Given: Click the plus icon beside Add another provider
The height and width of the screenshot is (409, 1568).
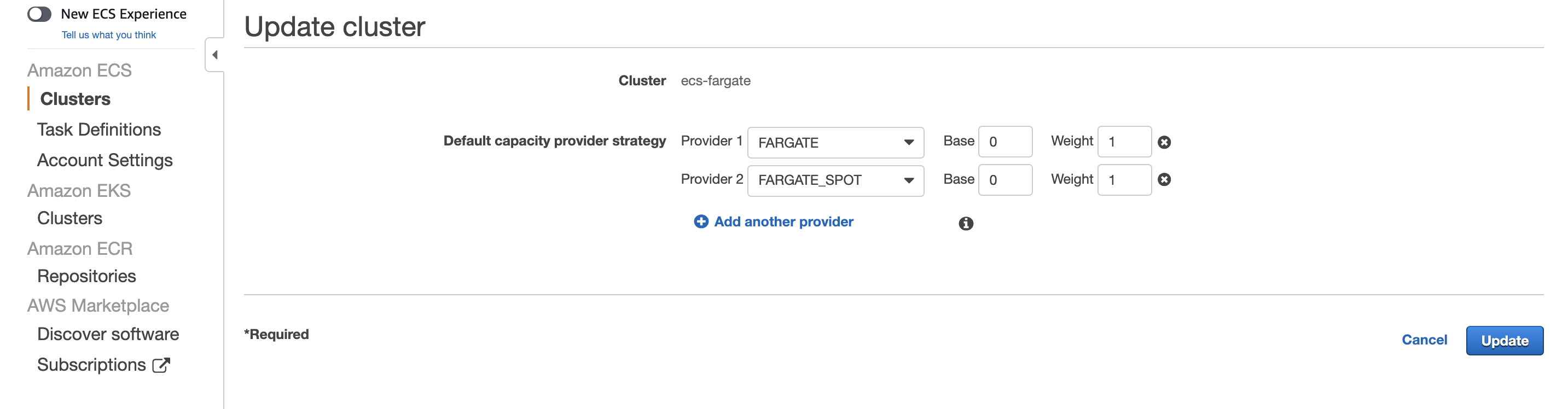Looking at the screenshot, I should click(x=701, y=221).
